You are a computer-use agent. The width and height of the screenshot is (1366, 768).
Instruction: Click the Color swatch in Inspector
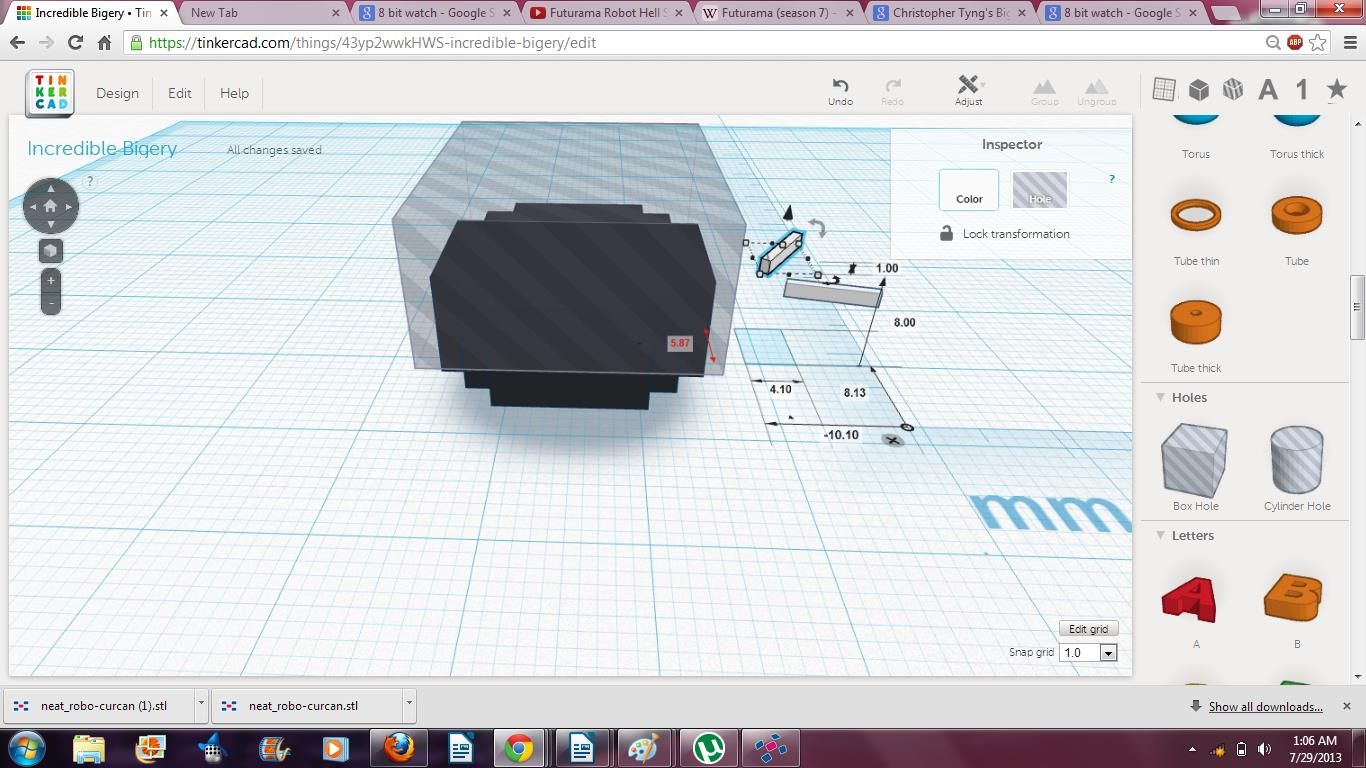click(x=967, y=189)
